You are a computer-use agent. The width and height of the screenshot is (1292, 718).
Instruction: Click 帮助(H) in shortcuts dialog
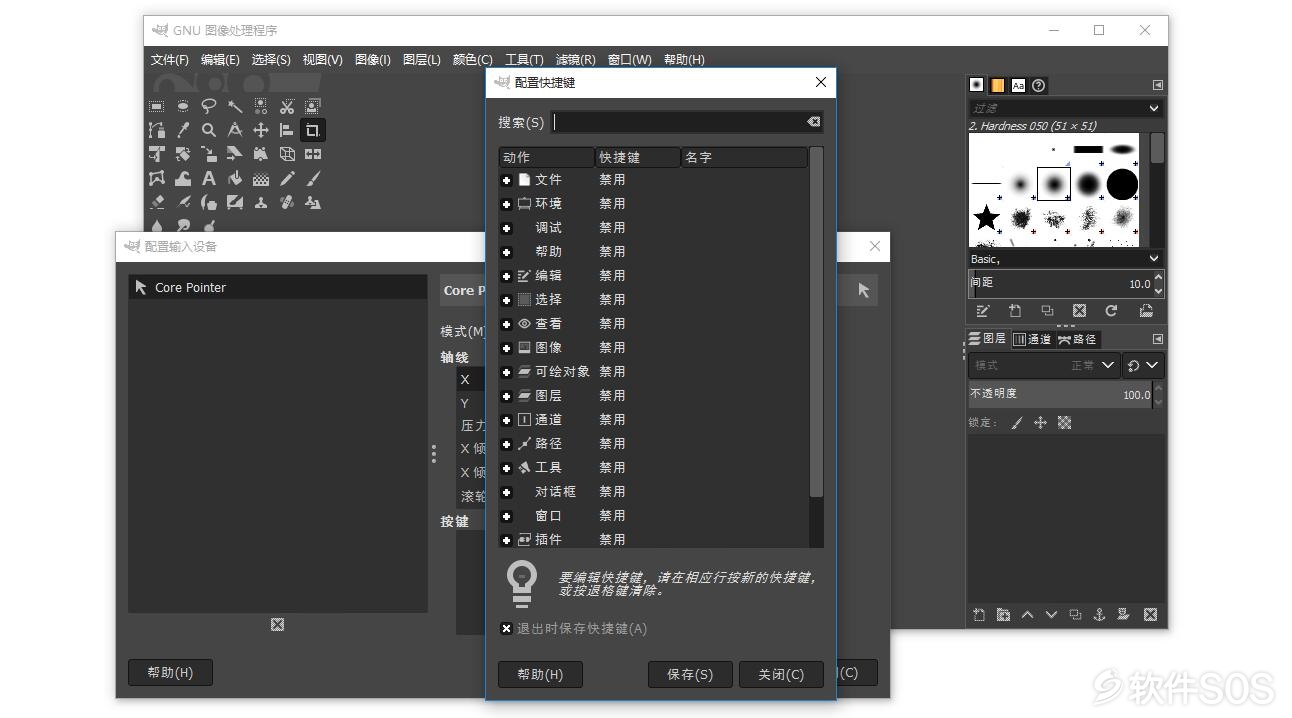click(x=540, y=674)
